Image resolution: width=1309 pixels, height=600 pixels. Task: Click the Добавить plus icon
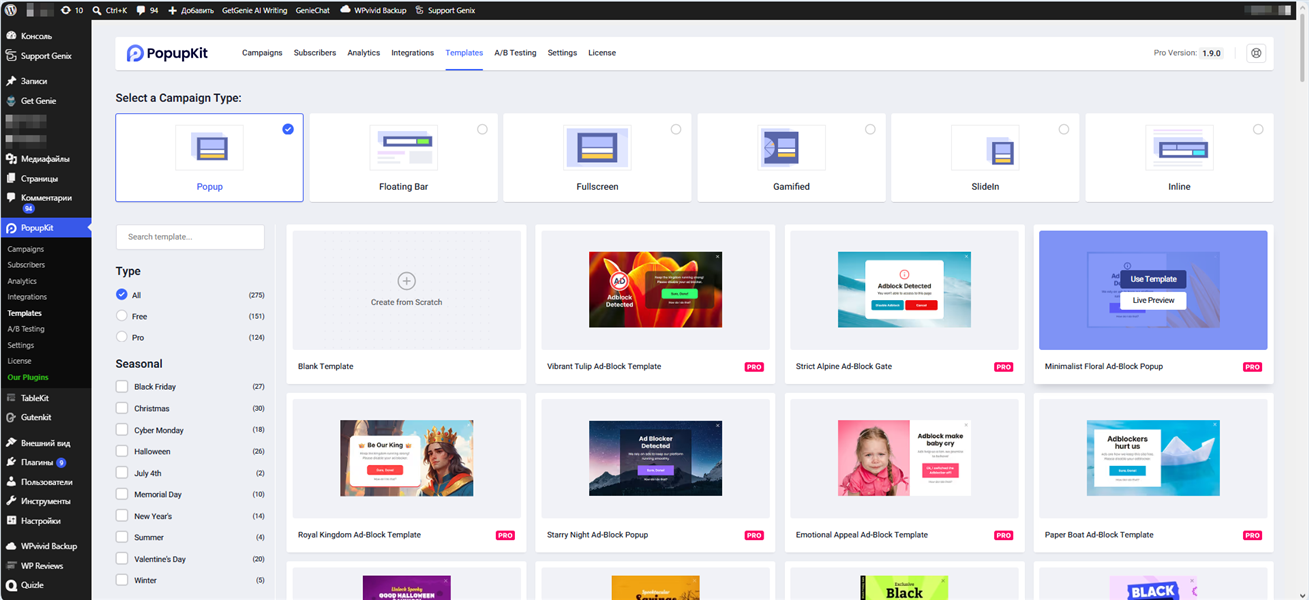click(x=172, y=10)
